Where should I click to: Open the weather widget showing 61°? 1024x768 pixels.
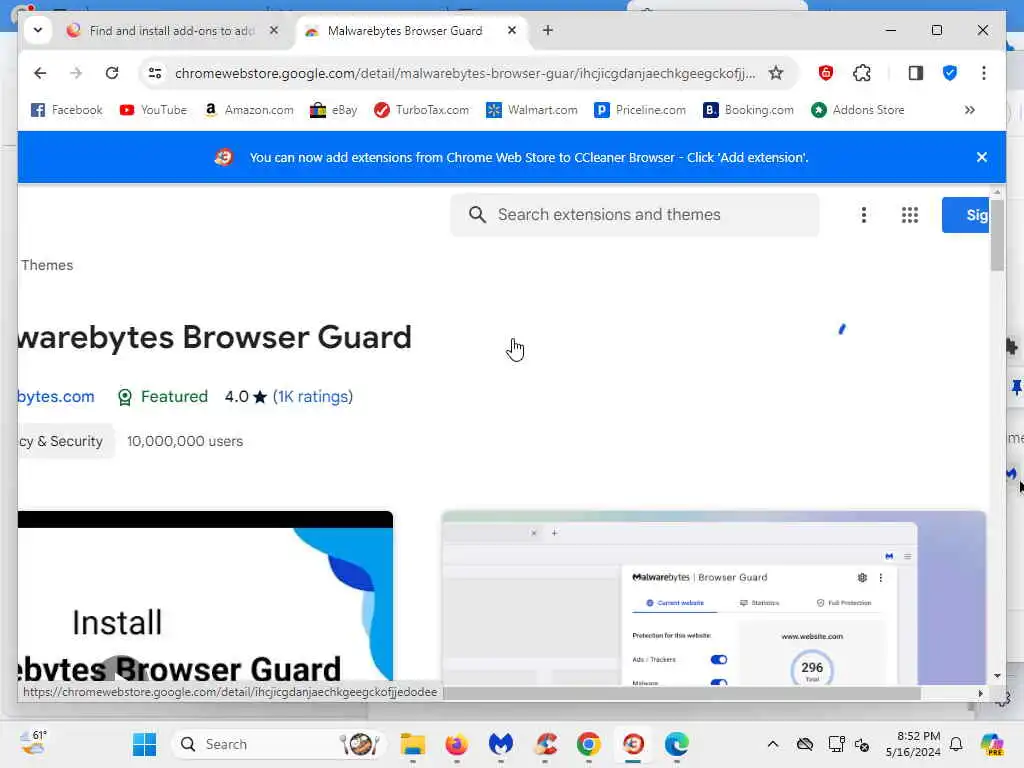point(33,743)
